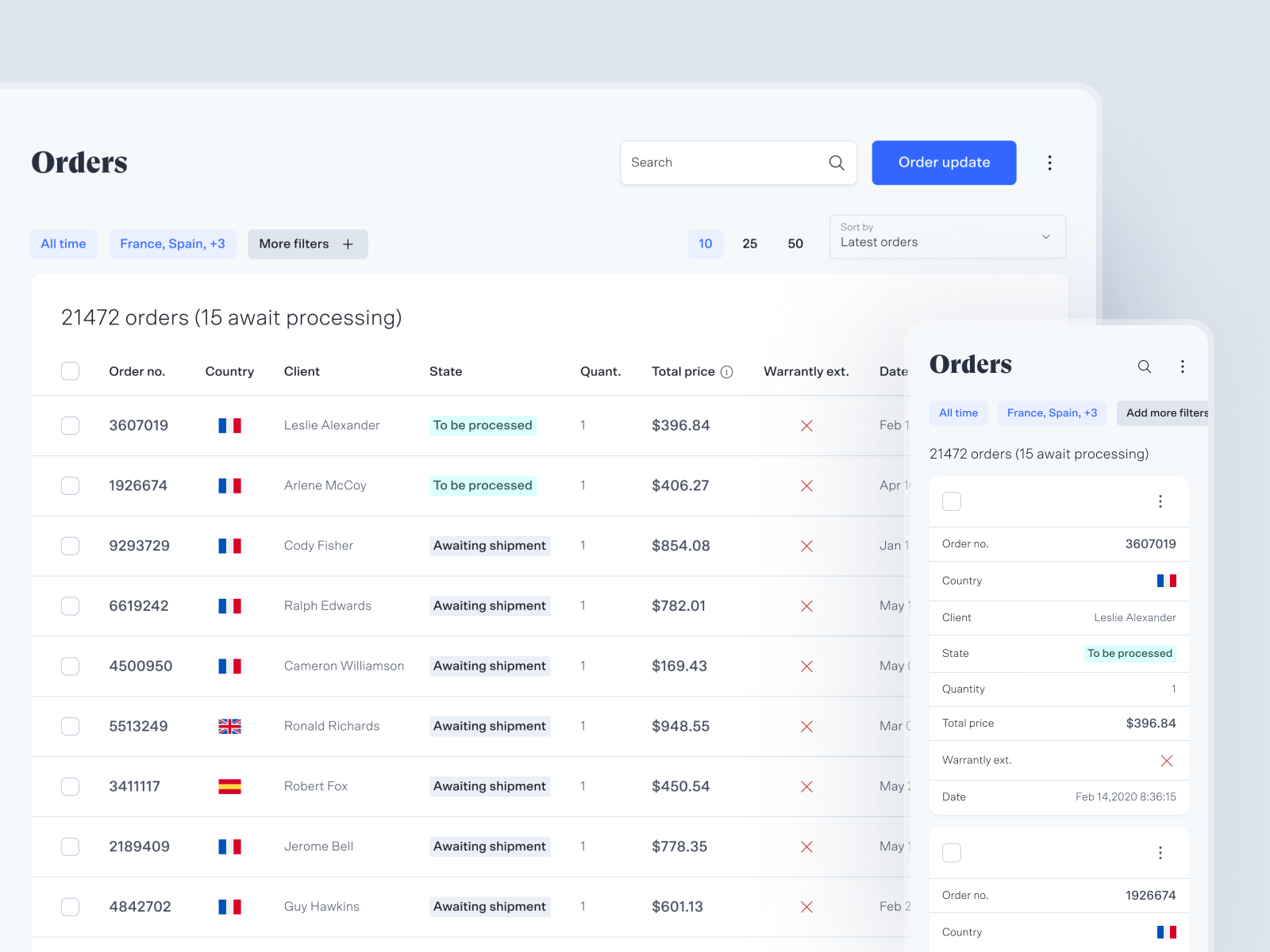This screenshot has width=1270, height=952.
Task: Click the warranty X mark for Ronald Richards
Action: [x=806, y=727]
